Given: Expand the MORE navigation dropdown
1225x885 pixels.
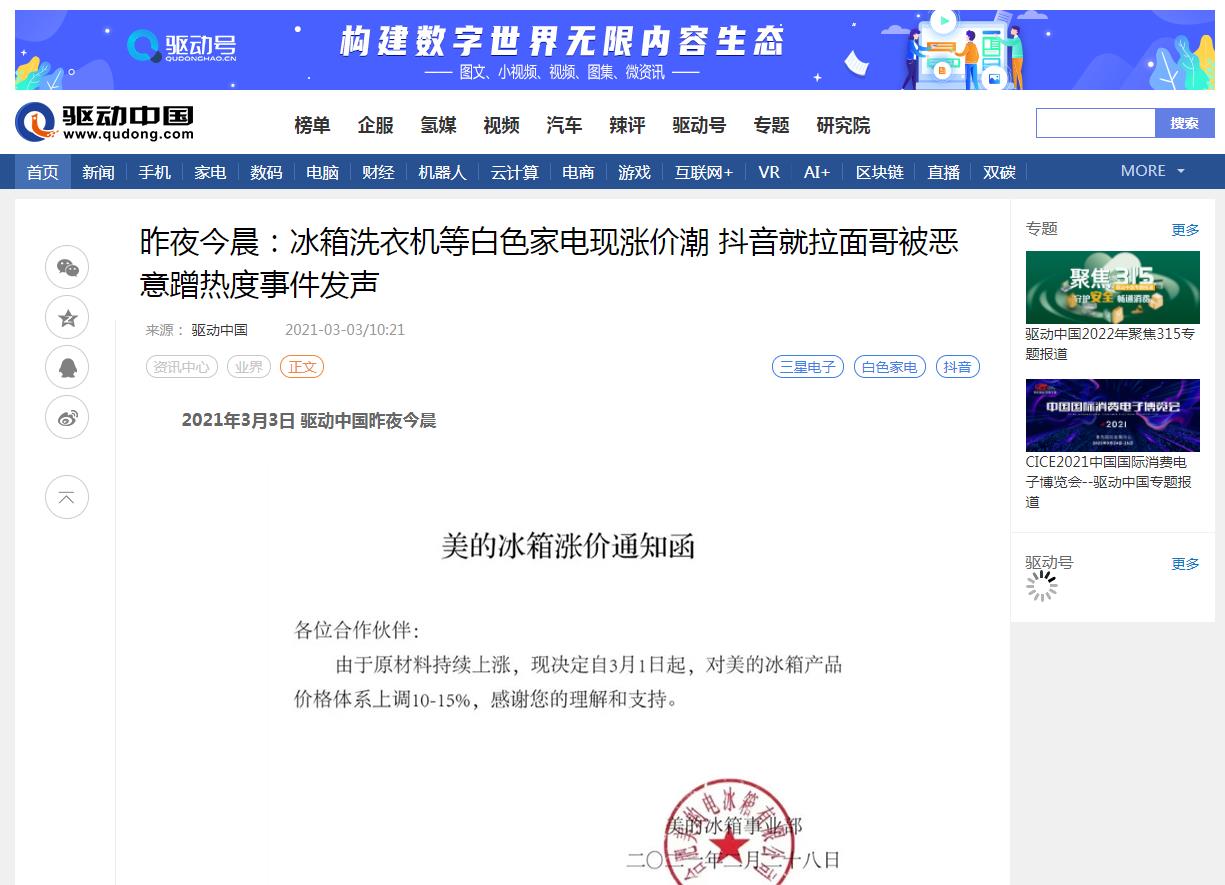Looking at the screenshot, I should [x=1153, y=171].
